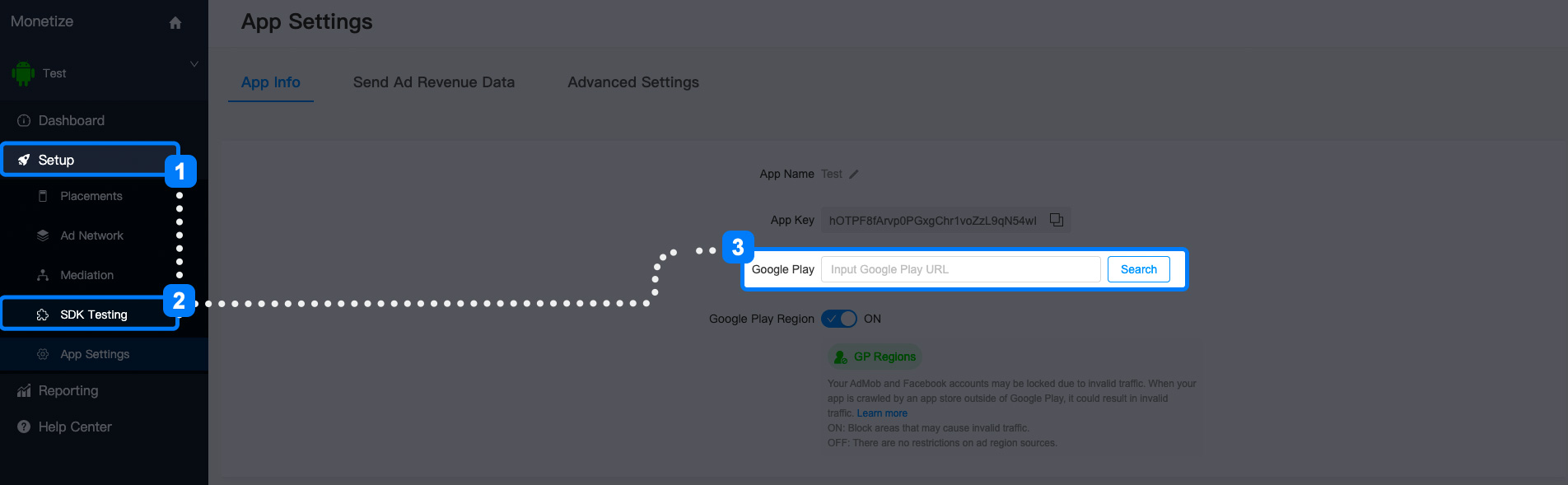Switch to Send Ad Revenue Data tab
Image resolution: width=1568 pixels, height=485 pixels.
pos(434,82)
